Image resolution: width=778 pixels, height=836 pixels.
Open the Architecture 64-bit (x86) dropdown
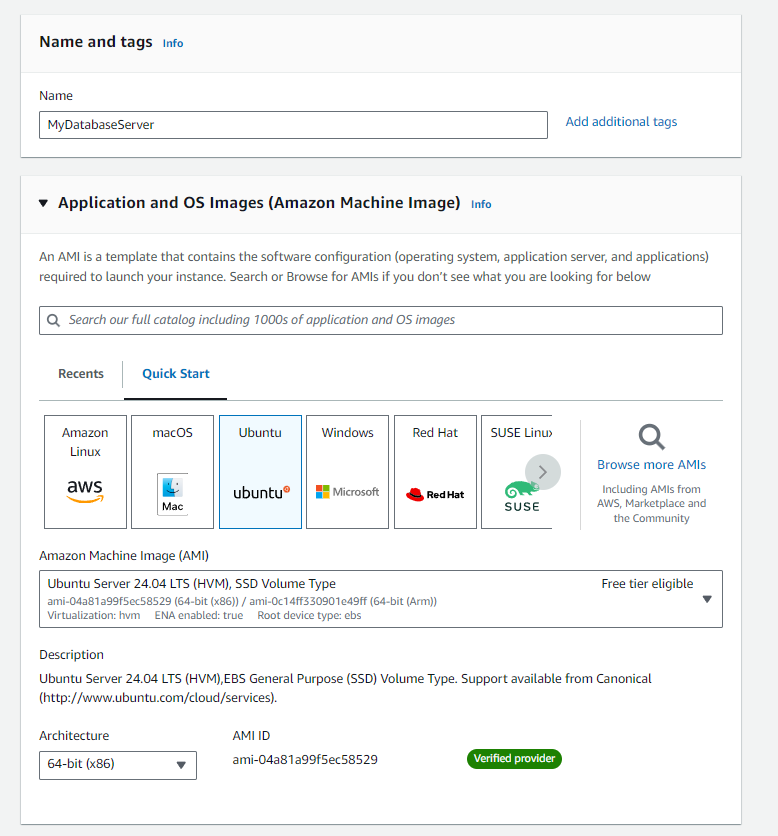[x=118, y=765]
